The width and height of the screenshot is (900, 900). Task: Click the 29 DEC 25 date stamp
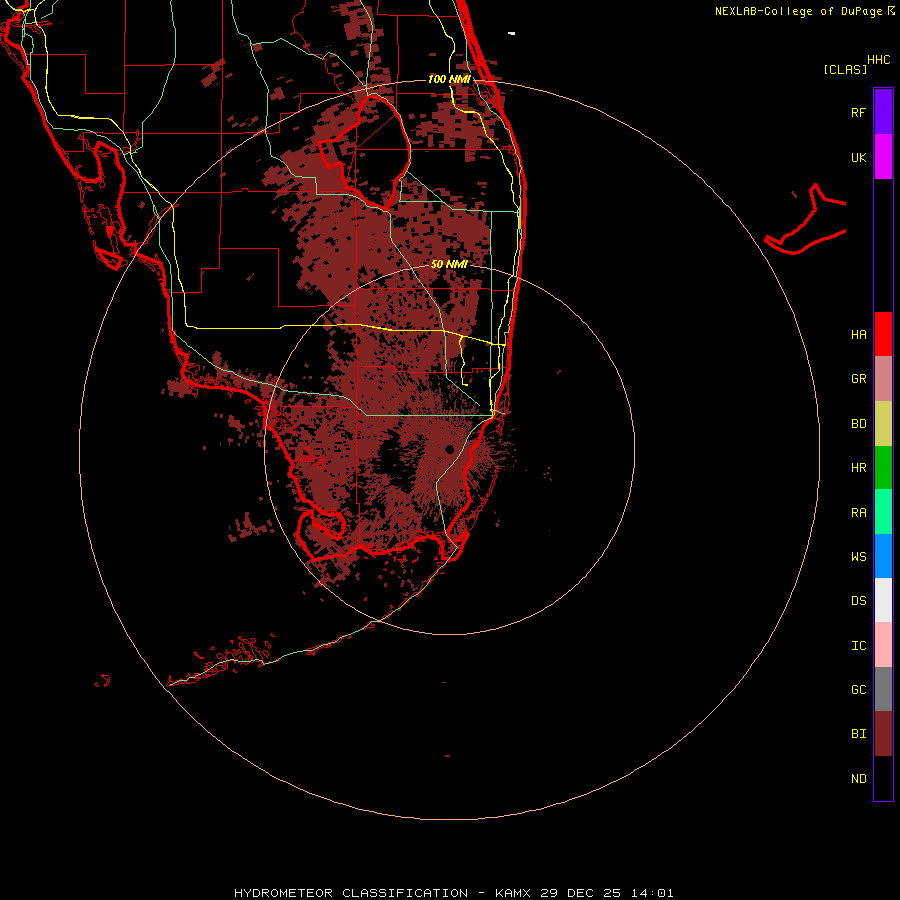581,893
